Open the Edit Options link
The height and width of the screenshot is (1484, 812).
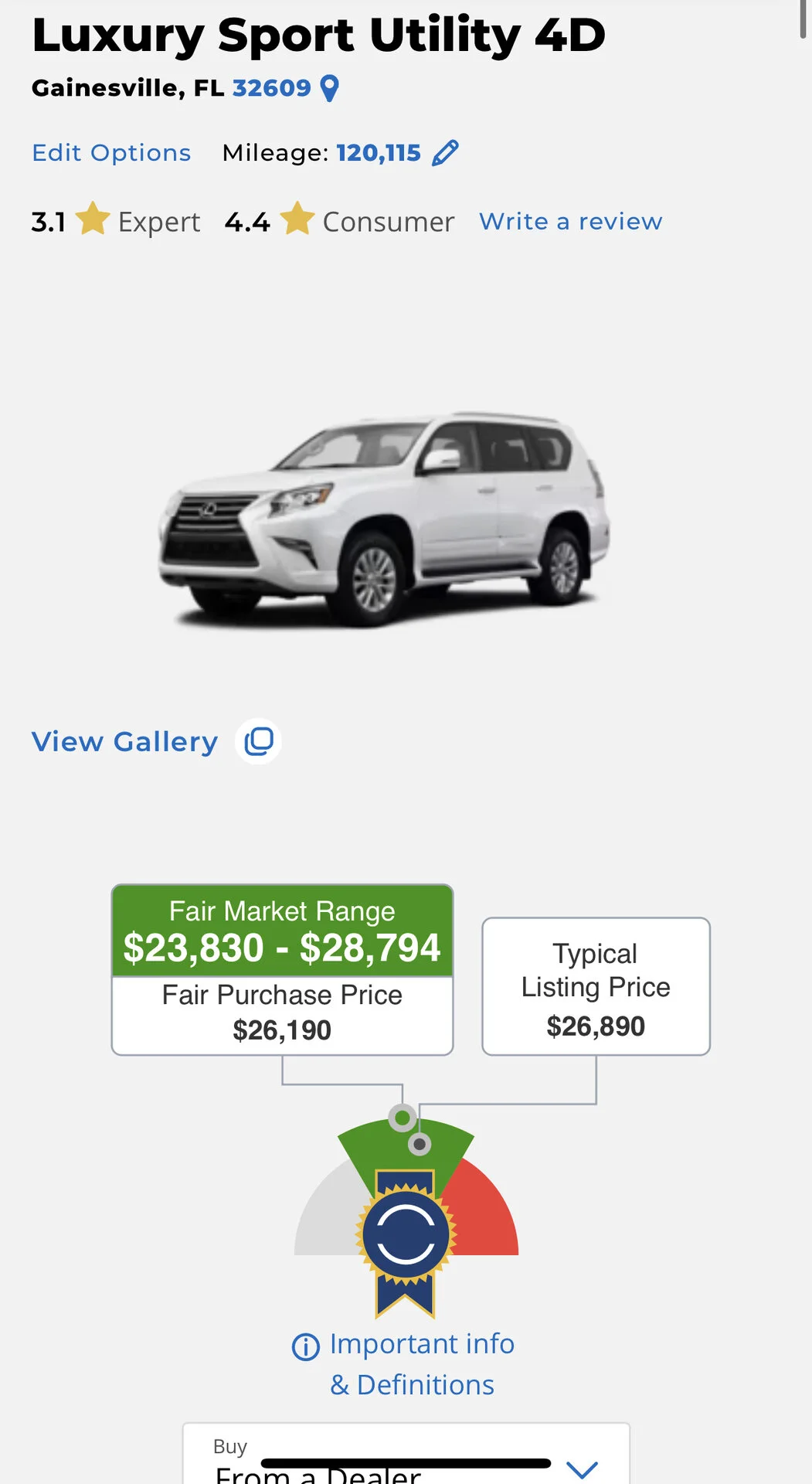coord(111,153)
